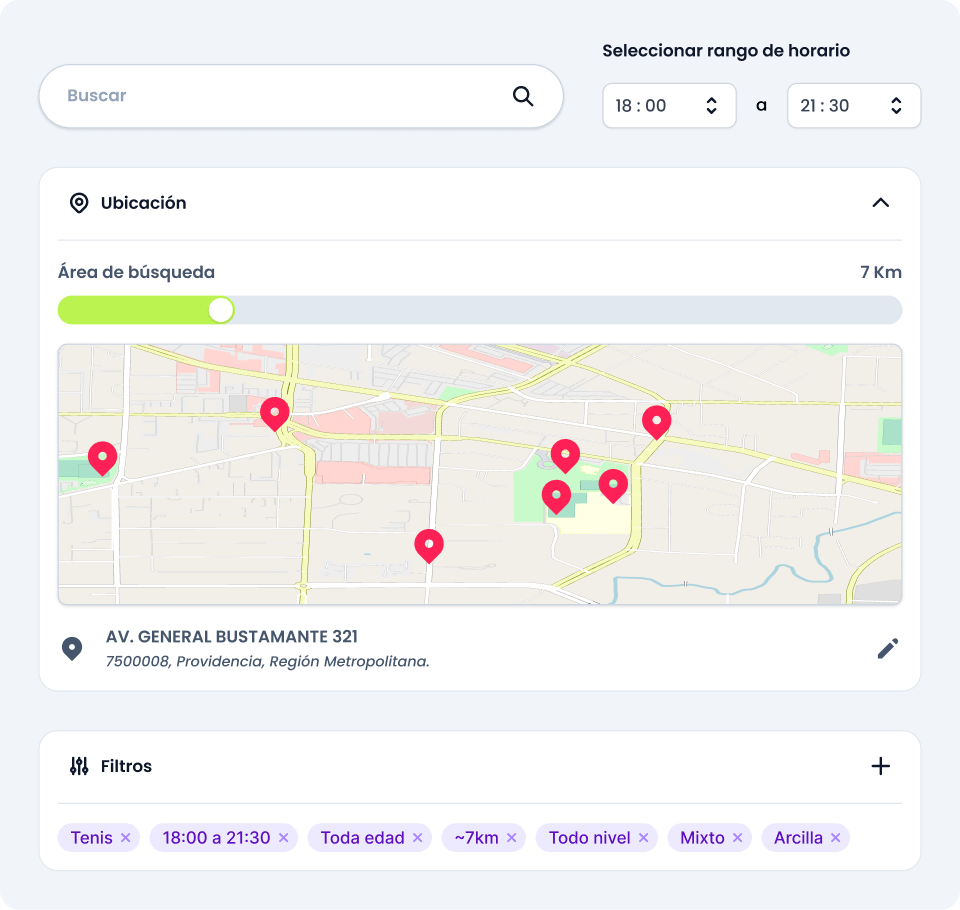Viewport: 960px width, 910px height.
Task: Click the location pin icon next to Ubicación
Action: [x=79, y=203]
